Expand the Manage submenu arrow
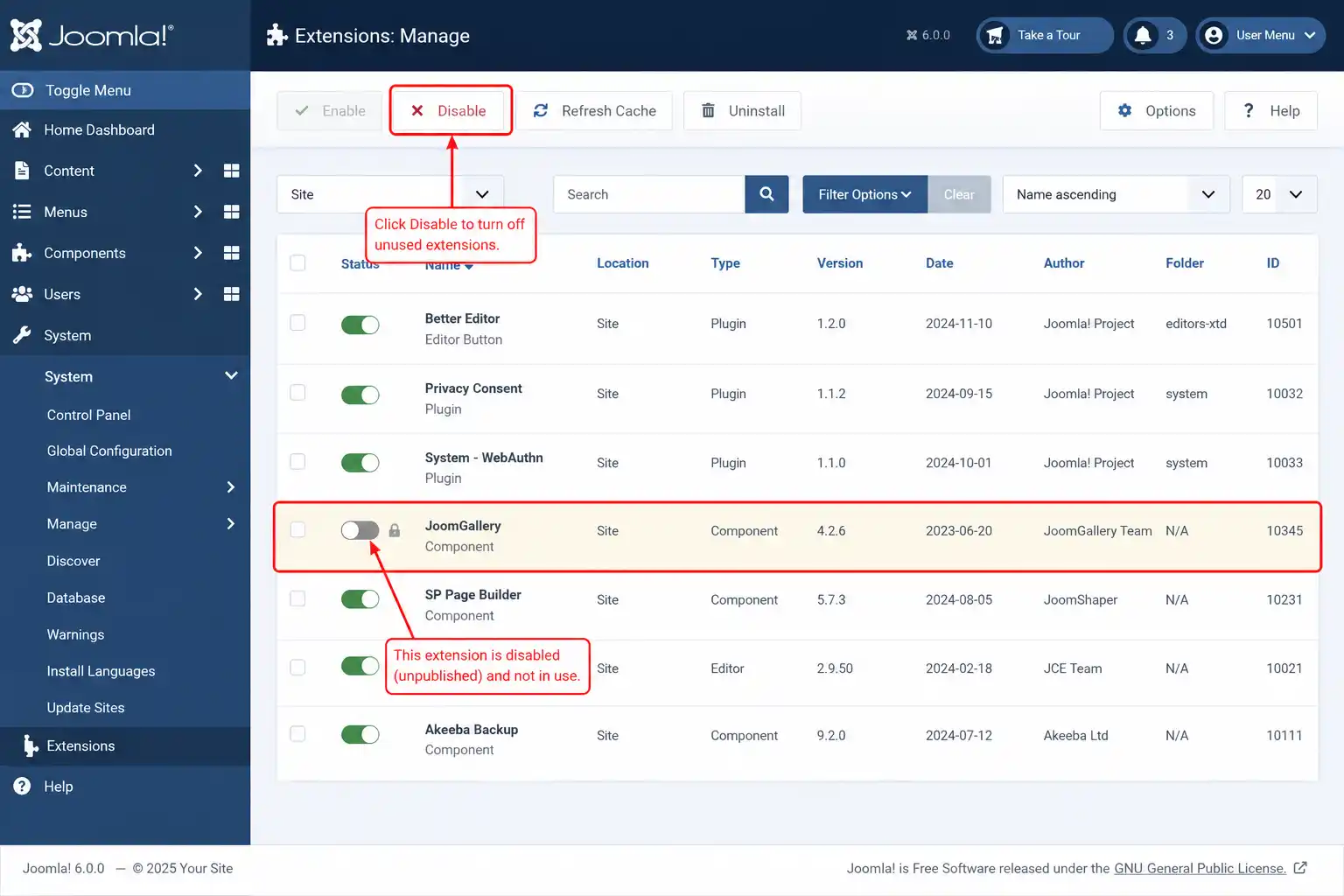 tap(231, 524)
